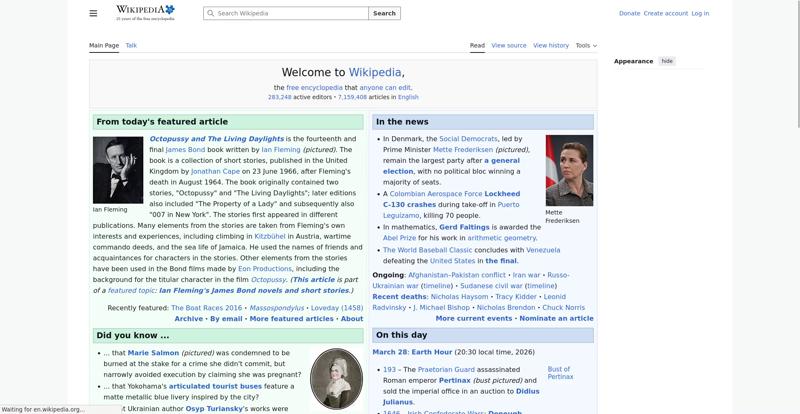Select the Read tab
The height and width of the screenshot is (414, 800).
tap(477, 45)
